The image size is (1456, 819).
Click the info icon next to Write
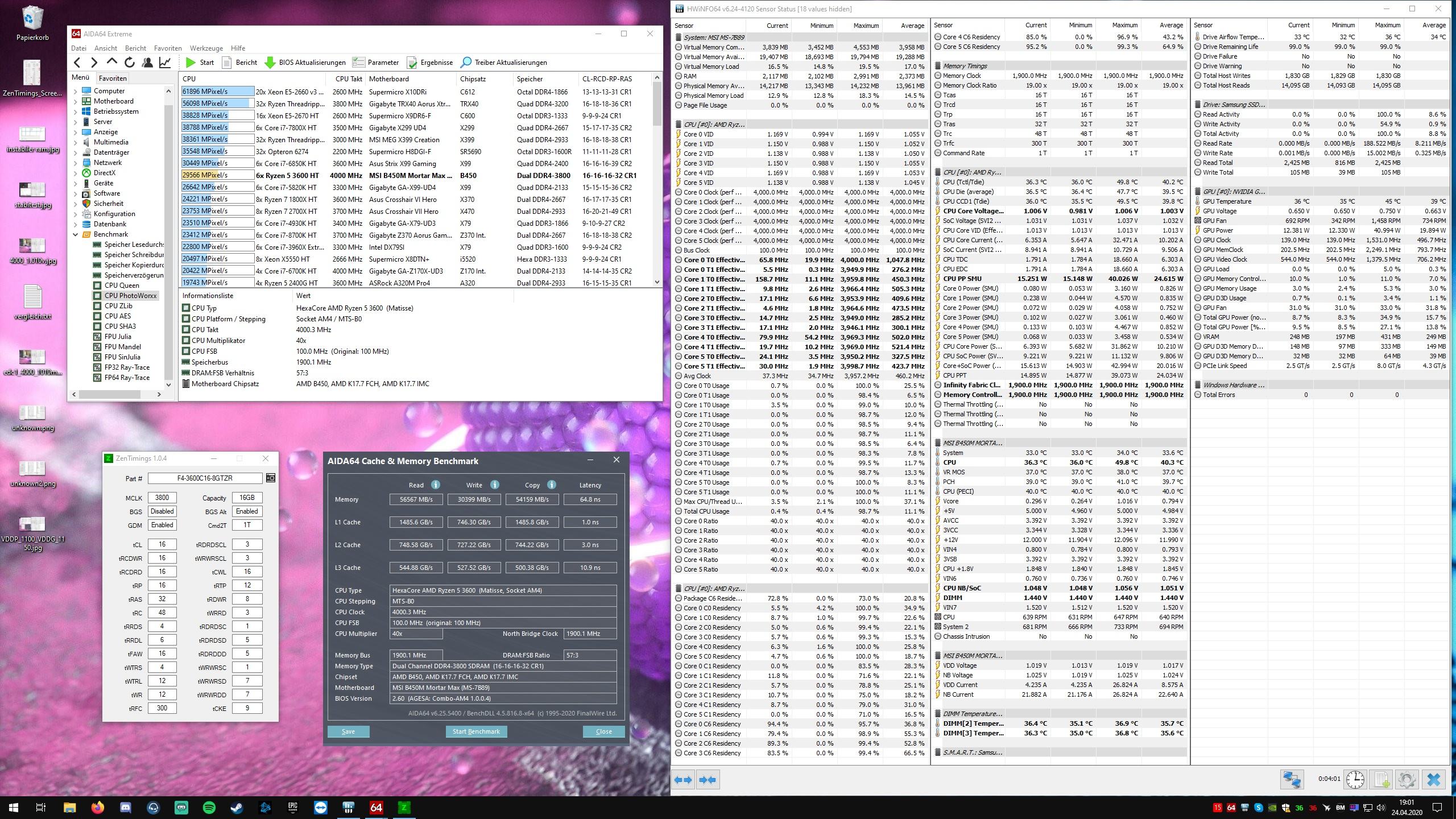tap(495, 485)
